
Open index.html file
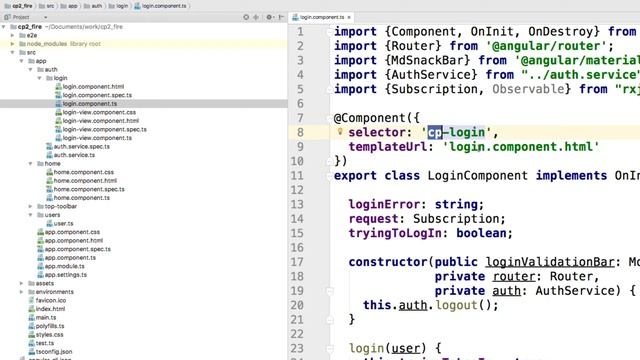click(47, 309)
